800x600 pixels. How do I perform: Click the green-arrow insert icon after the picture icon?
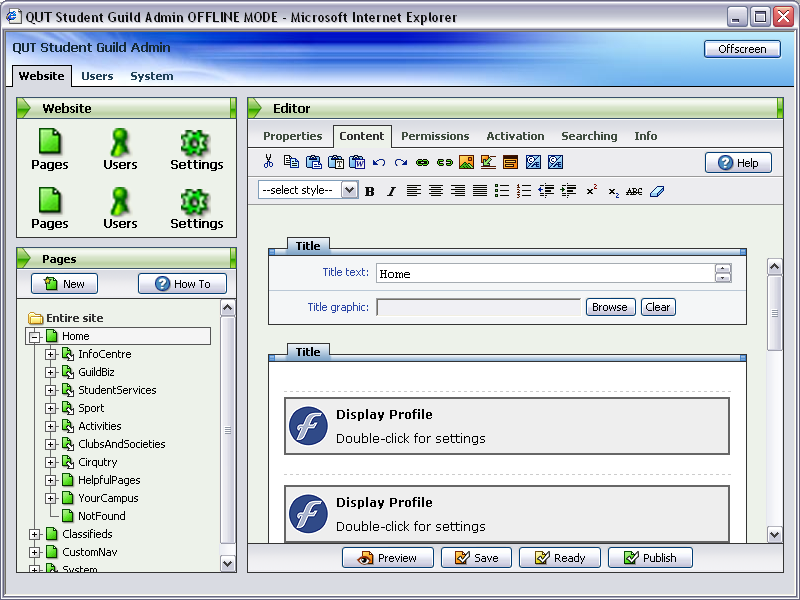click(488, 162)
